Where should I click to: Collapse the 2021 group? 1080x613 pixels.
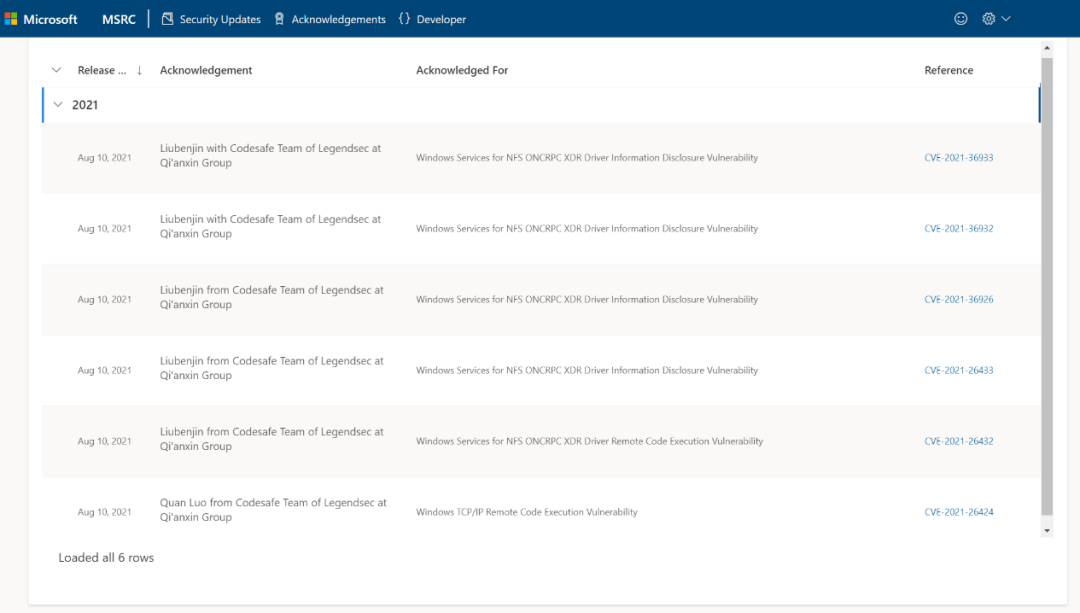[58, 105]
